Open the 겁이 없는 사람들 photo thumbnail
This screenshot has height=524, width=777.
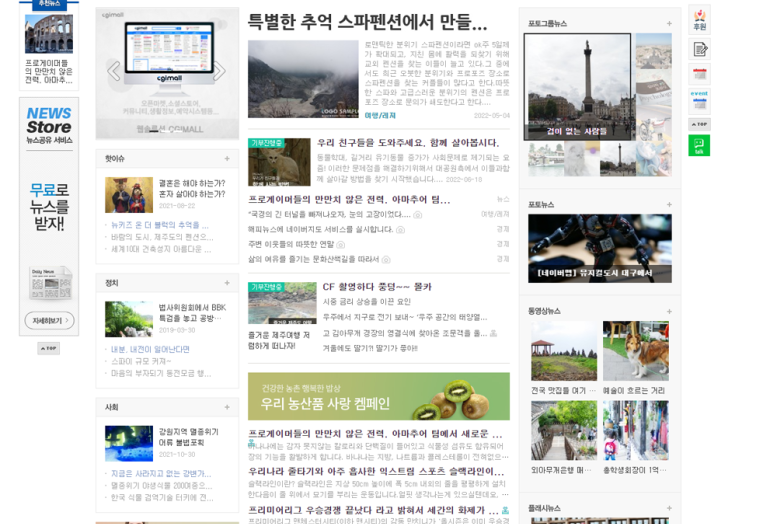click(x=577, y=87)
